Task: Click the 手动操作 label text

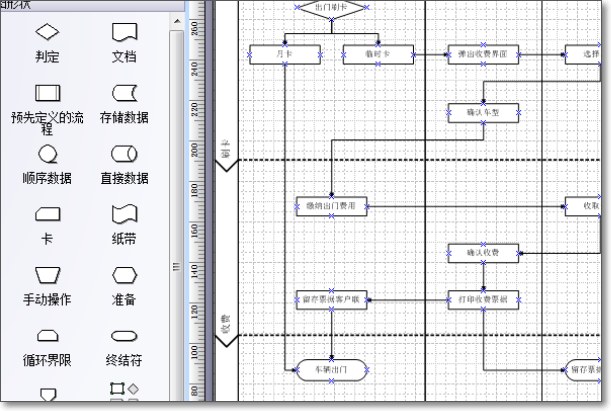Action: (47, 300)
